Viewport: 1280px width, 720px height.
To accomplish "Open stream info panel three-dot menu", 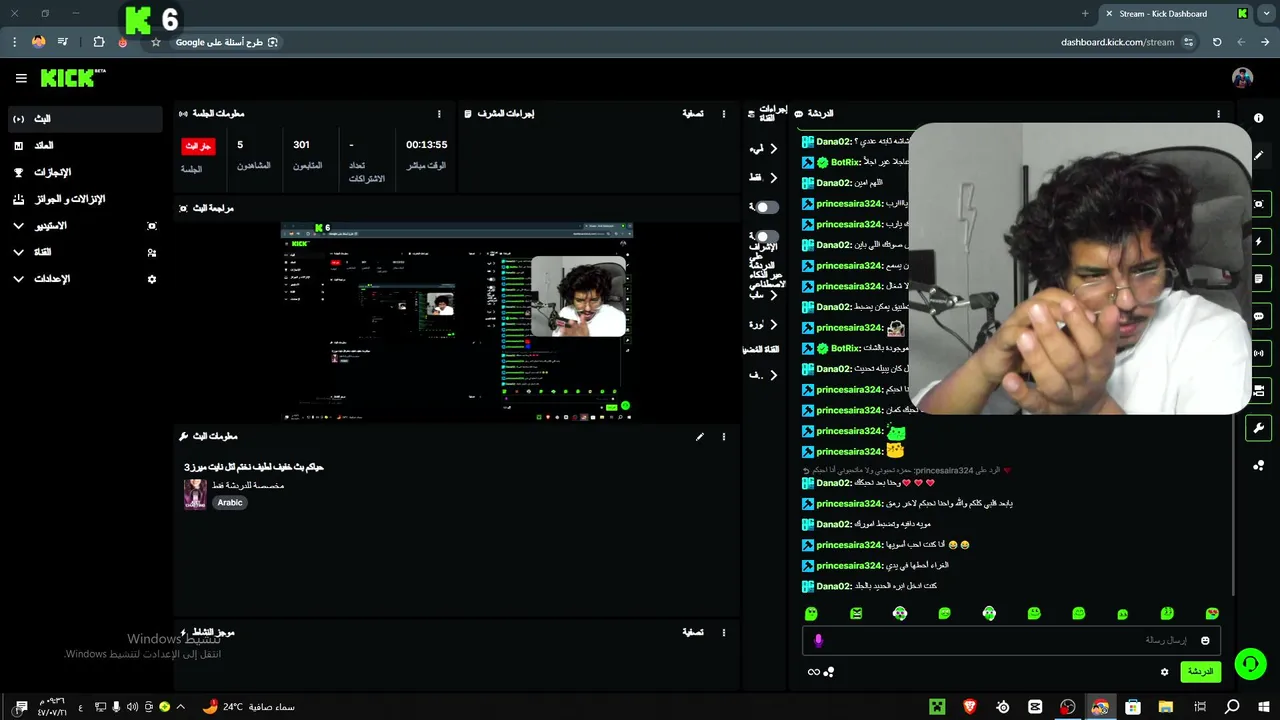I will click(724, 437).
